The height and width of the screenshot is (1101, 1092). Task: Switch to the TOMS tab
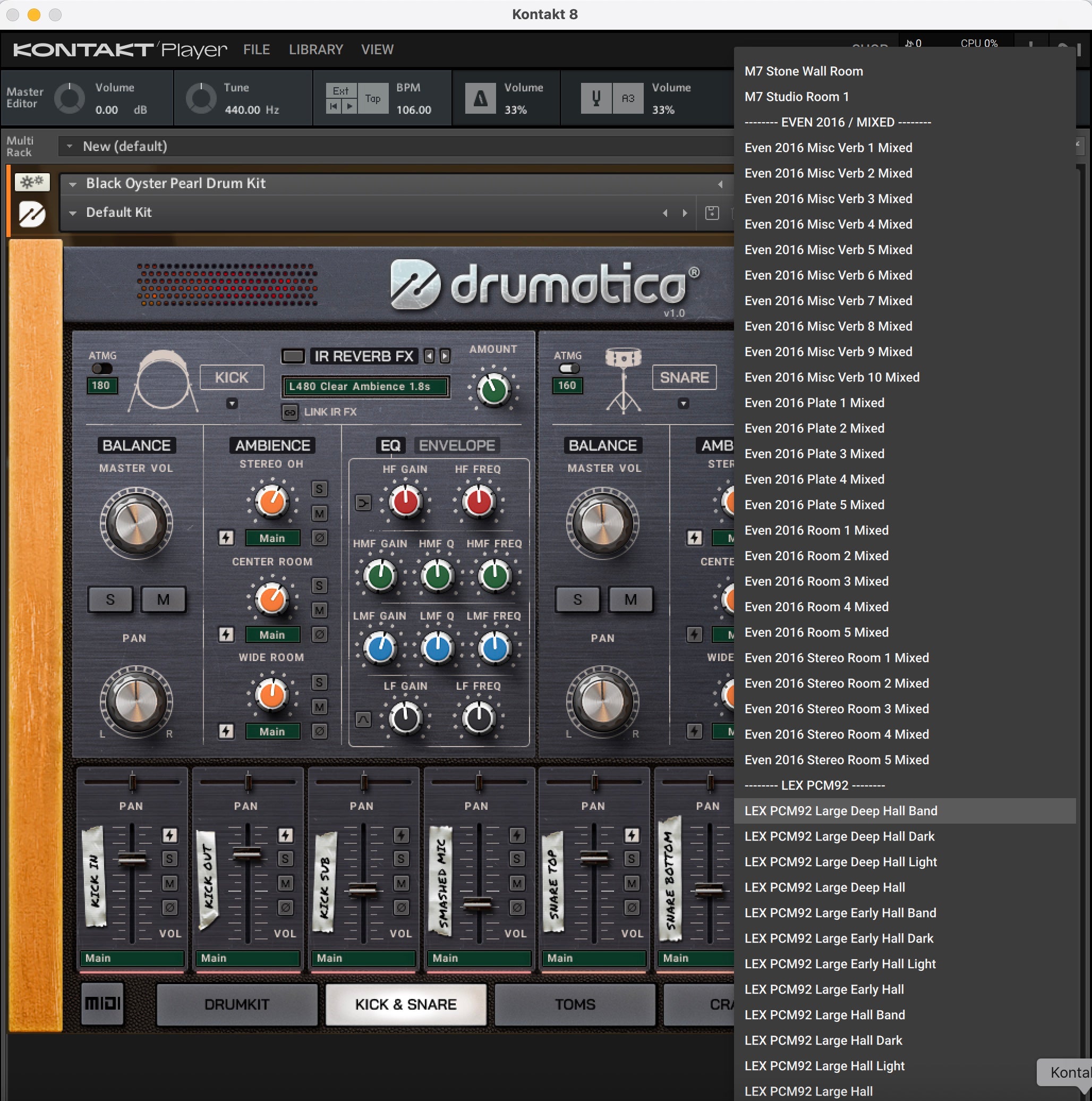575,1004
